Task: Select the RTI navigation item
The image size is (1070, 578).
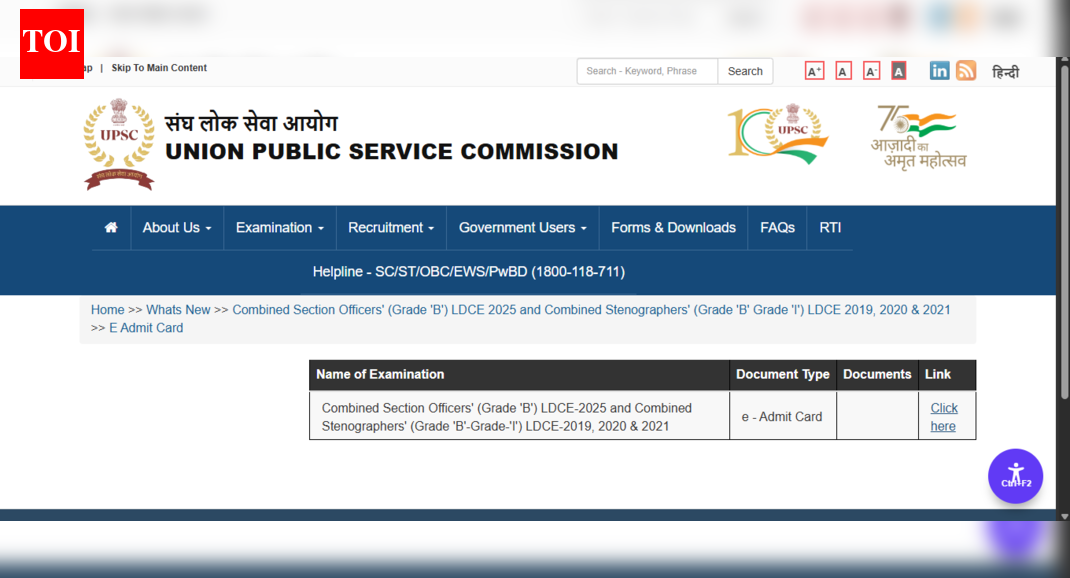Action: [x=829, y=227]
